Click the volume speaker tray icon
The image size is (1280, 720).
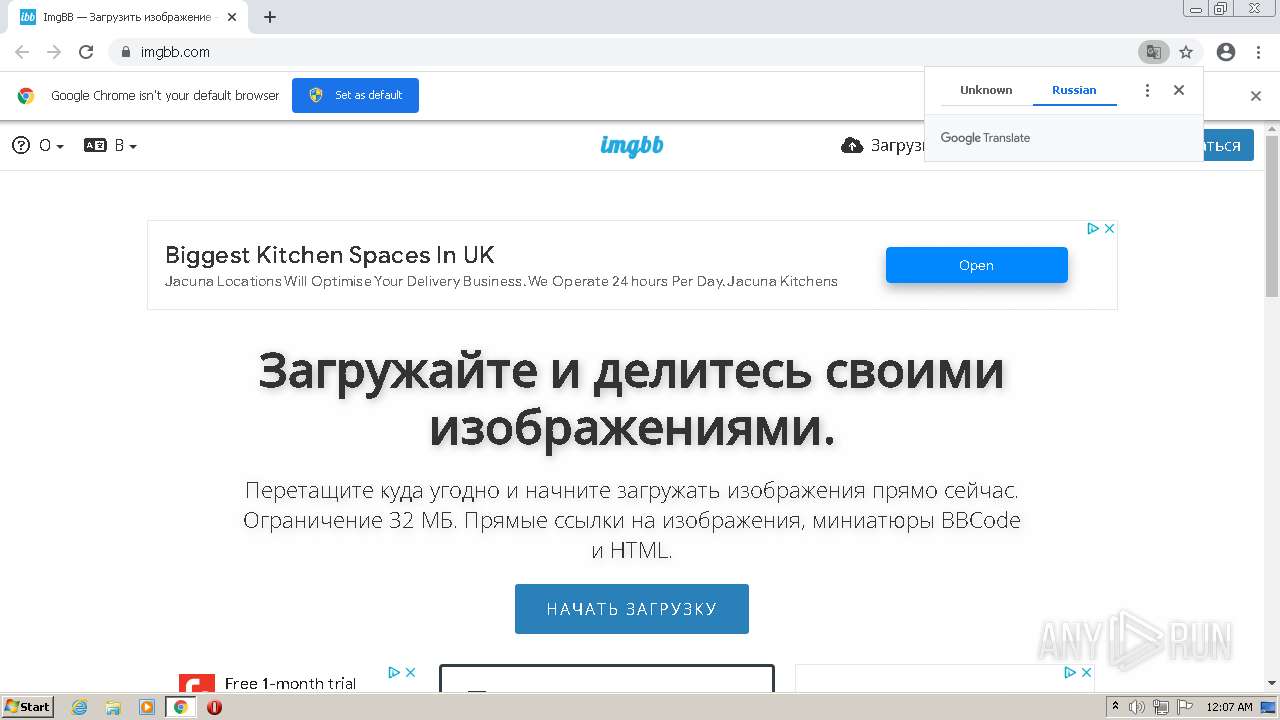click(1138, 707)
